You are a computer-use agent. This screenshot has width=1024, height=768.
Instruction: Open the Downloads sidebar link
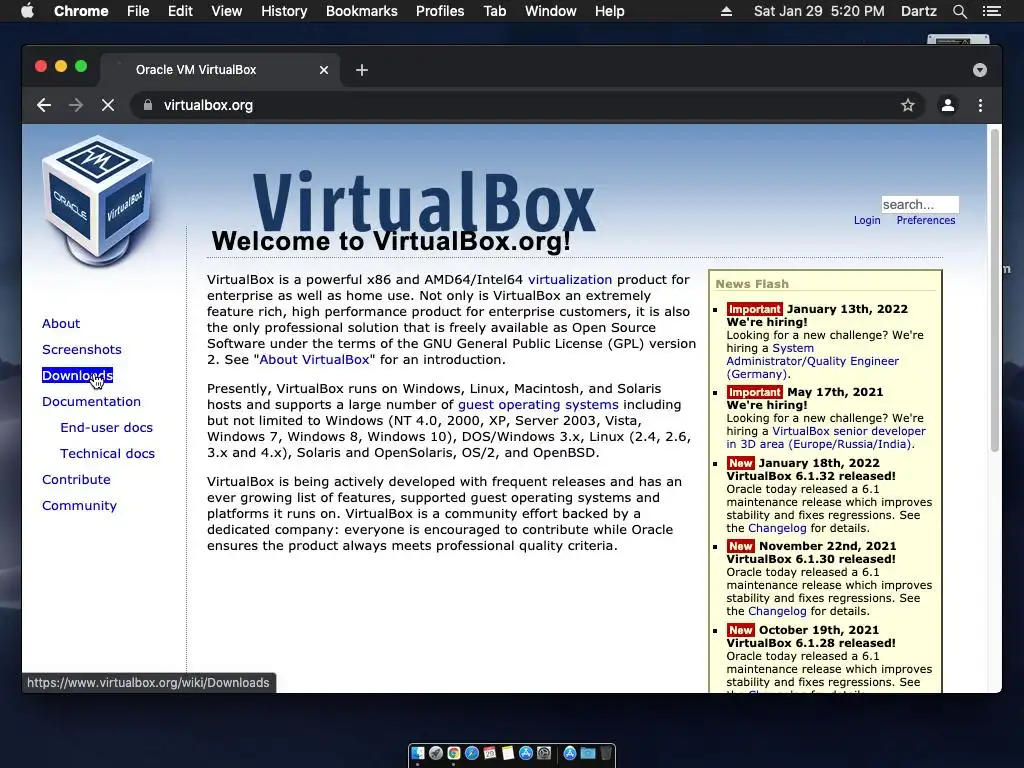pyautogui.click(x=77, y=376)
